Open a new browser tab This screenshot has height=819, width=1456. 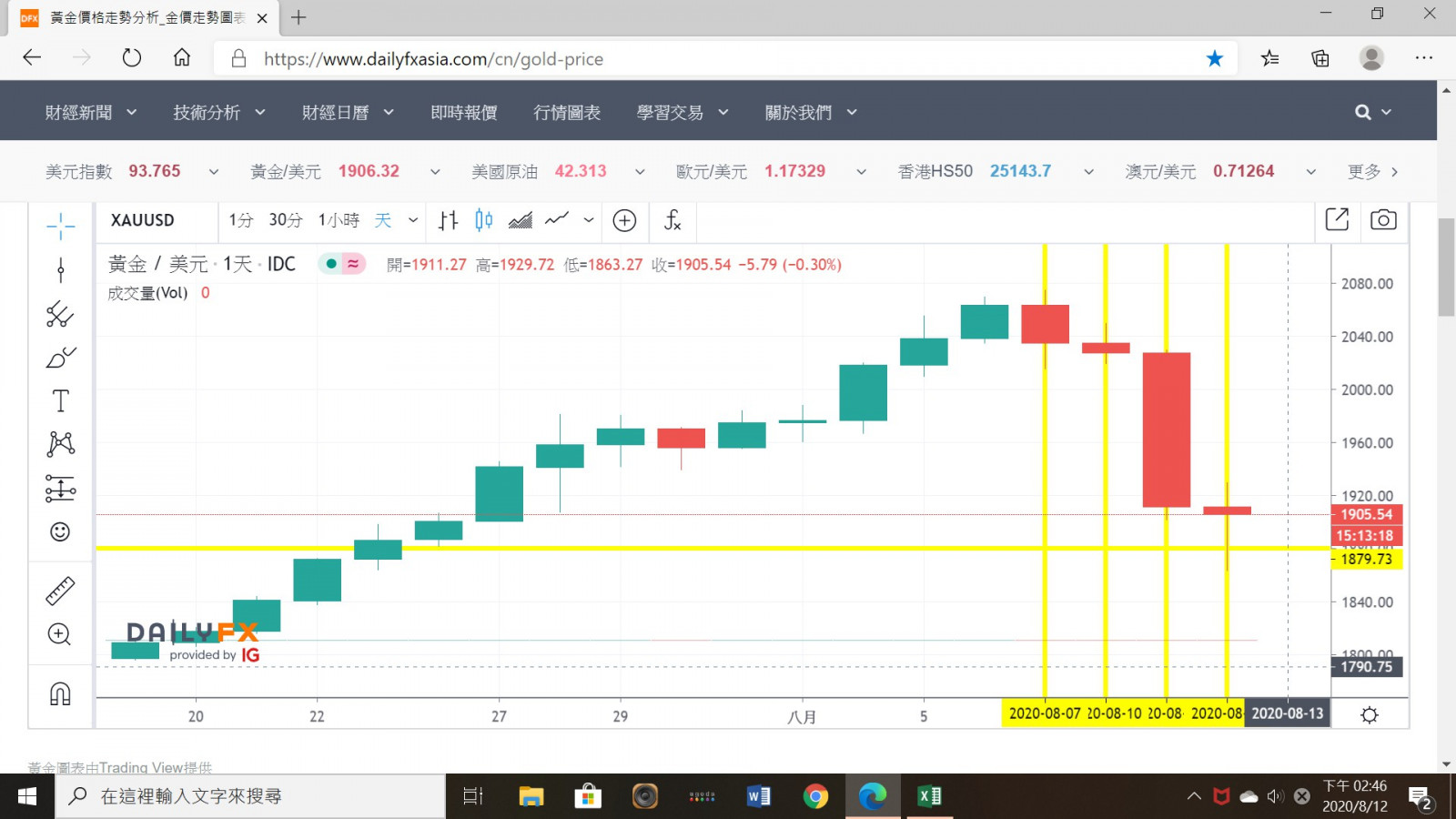[298, 17]
